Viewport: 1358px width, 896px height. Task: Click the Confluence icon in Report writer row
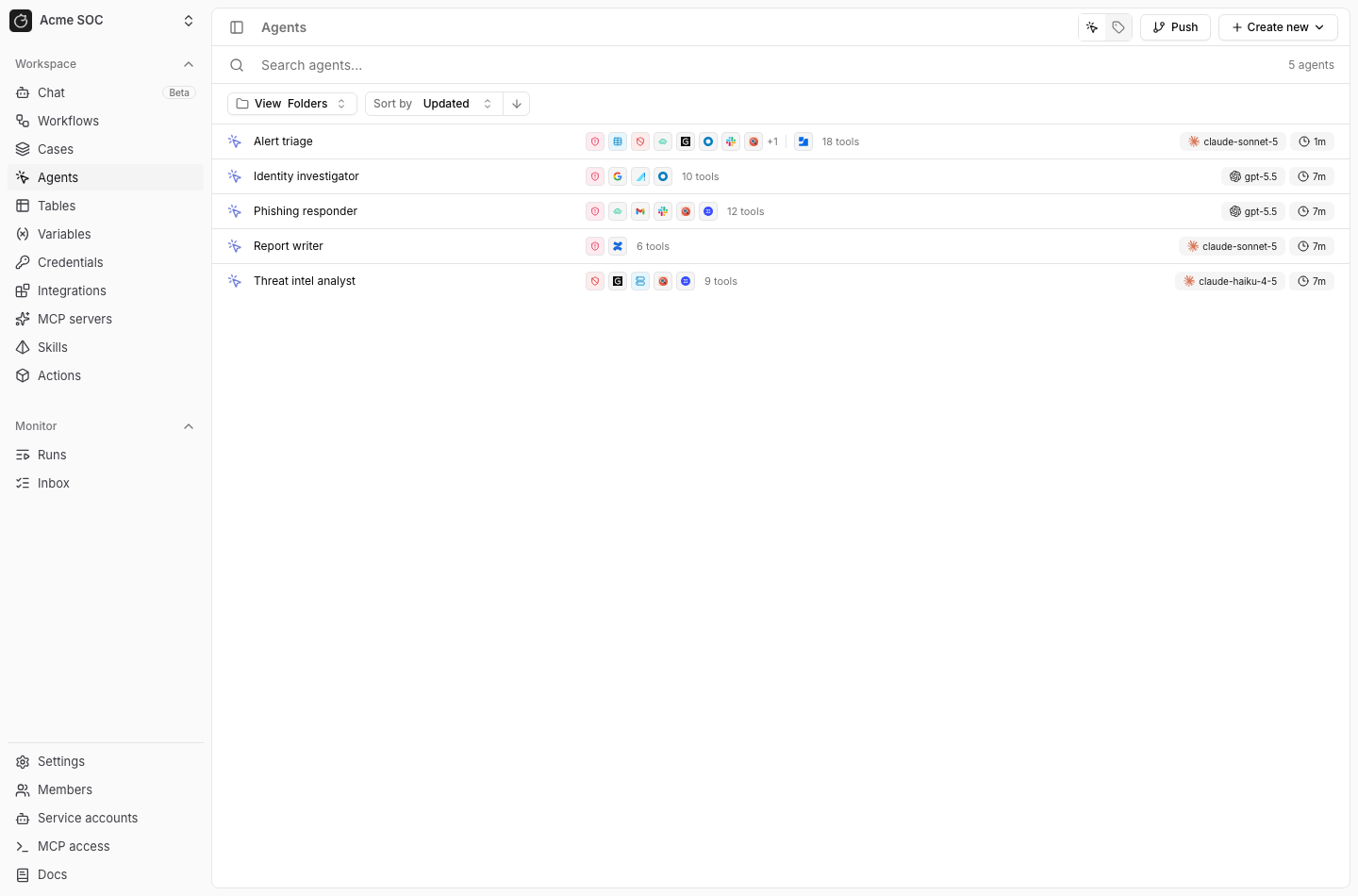(618, 246)
